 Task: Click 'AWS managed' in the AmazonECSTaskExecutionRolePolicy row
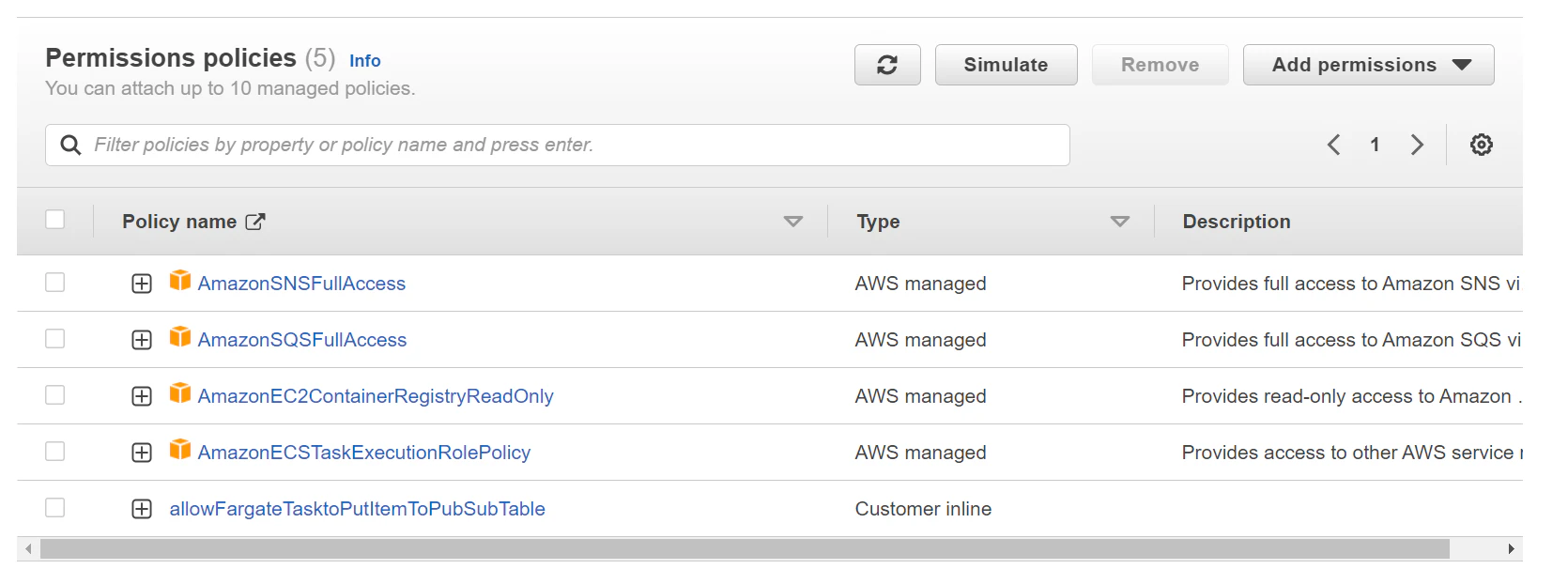tap(920, 453)
